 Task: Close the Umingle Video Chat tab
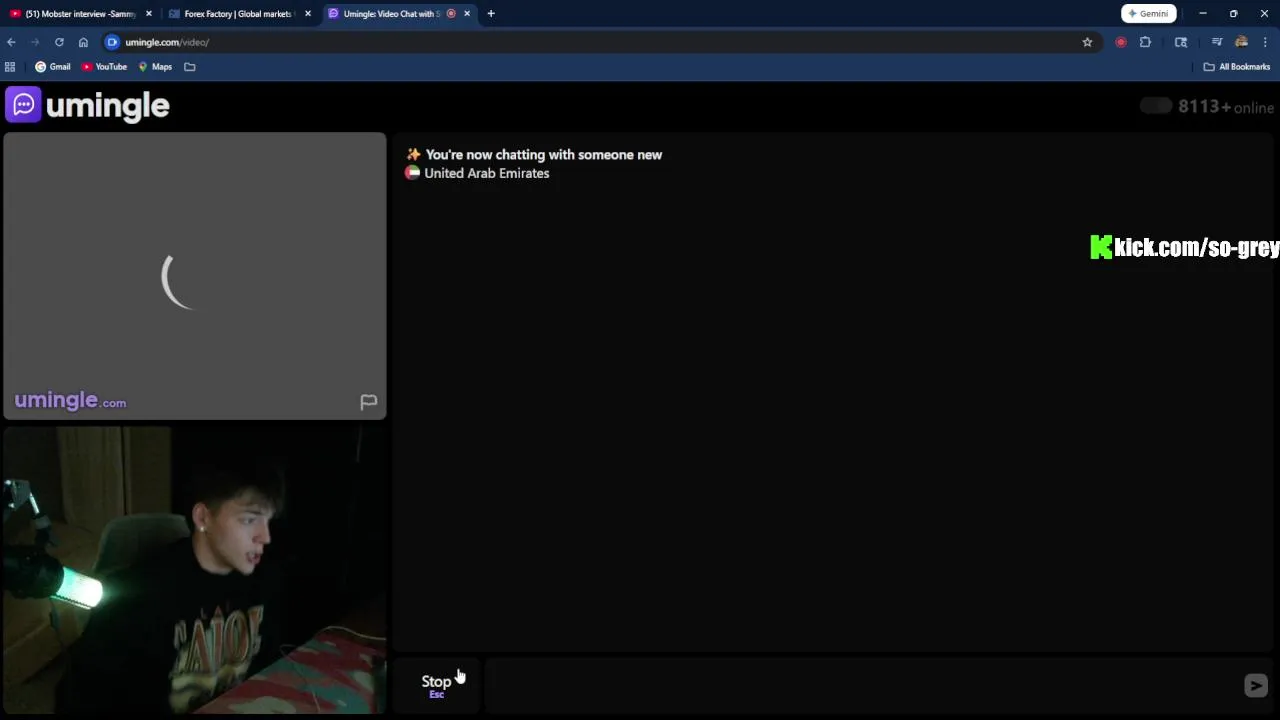click(x=467, y=14)
